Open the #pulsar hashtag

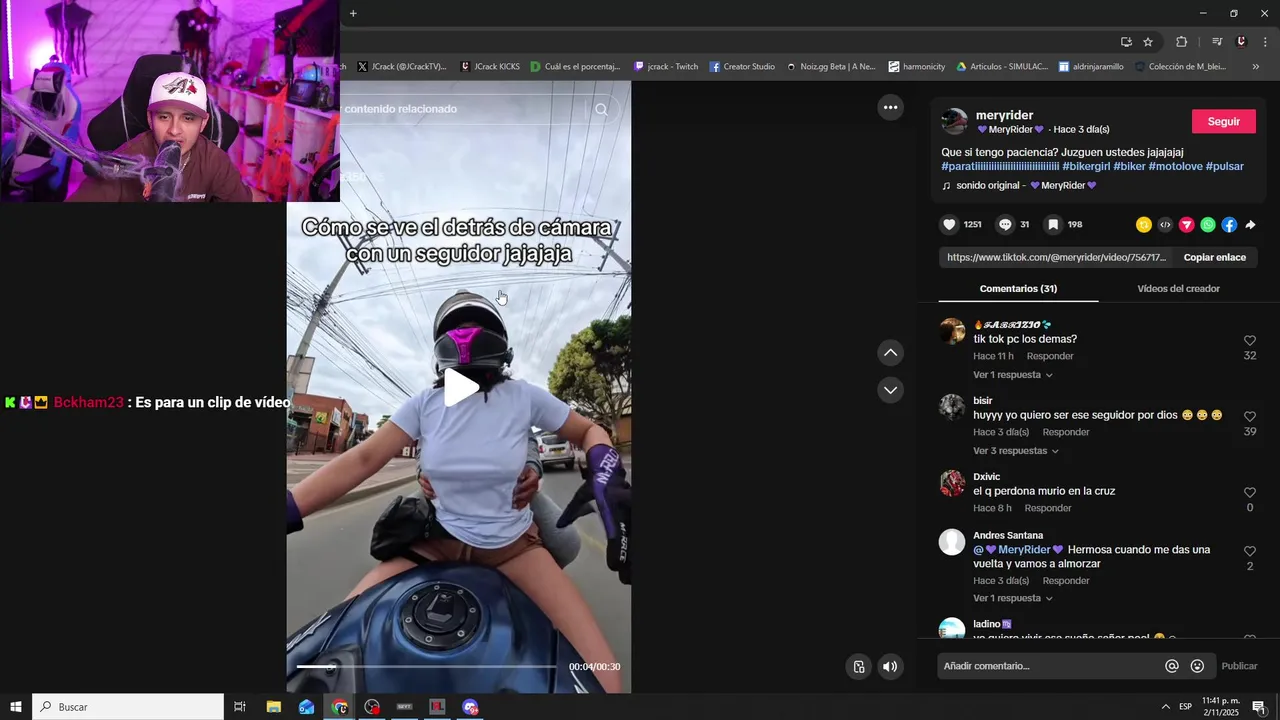(x=1224, y=166)
